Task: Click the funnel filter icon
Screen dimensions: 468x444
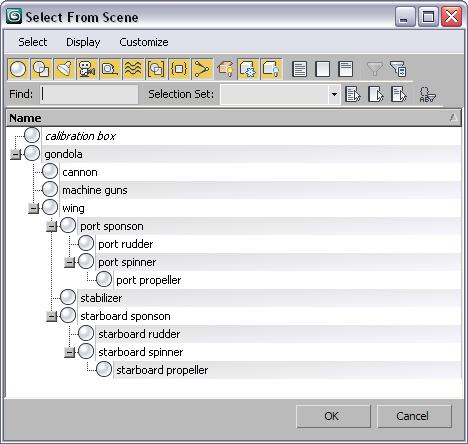Action: coord(374,69)
